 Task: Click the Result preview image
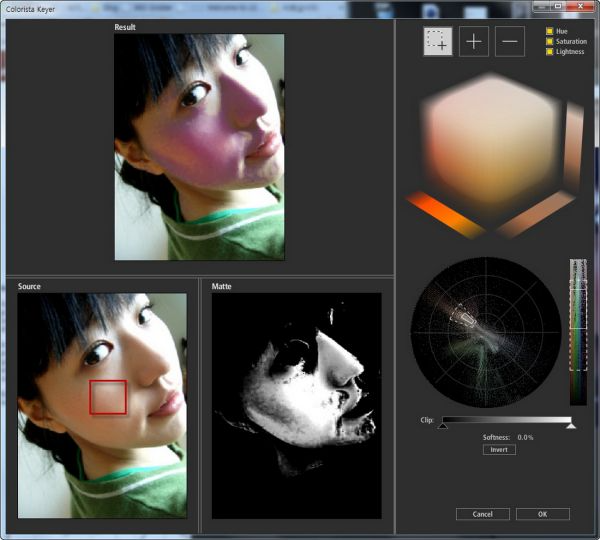(x=199, y=147)
